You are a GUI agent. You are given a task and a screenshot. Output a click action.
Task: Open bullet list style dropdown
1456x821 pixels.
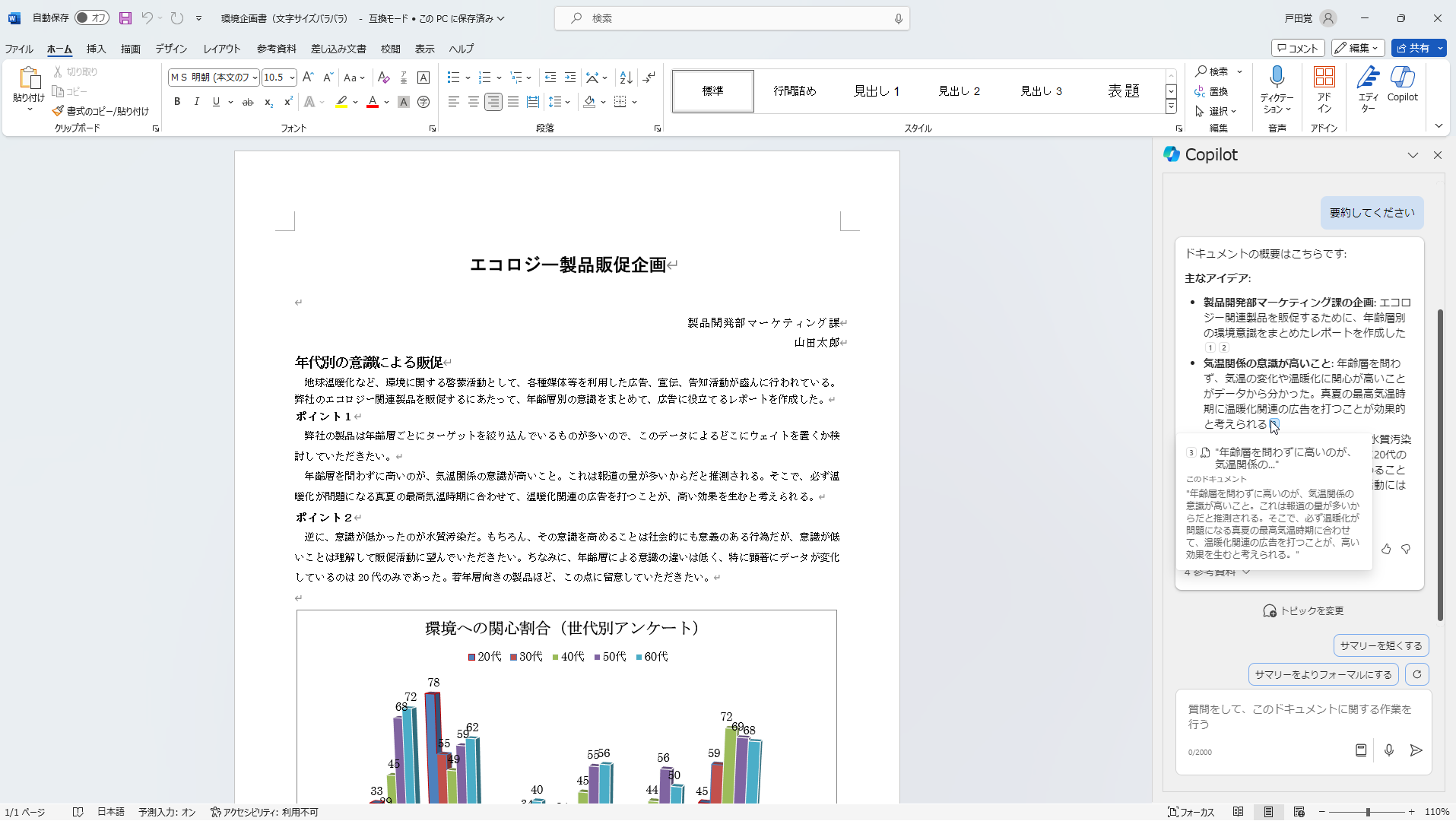click(x=468, y=78)
